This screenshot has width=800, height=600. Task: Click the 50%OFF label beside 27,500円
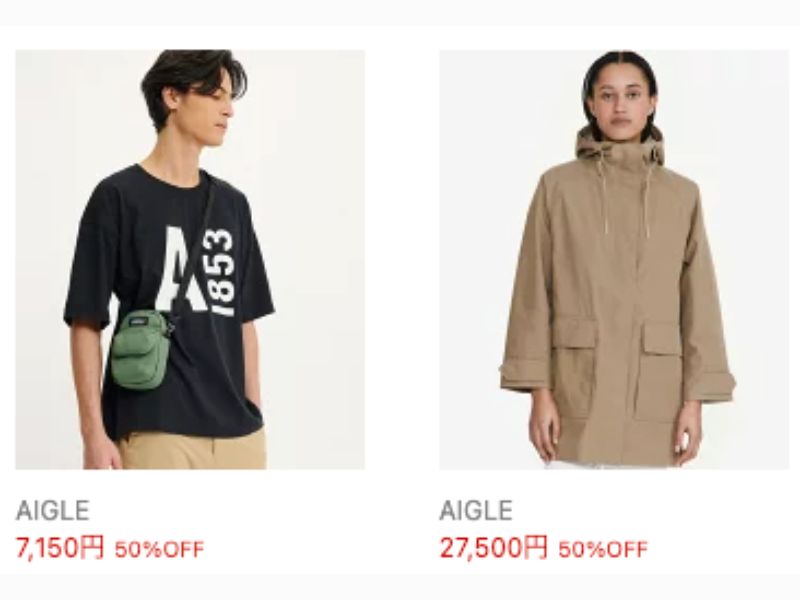point(603,549)
